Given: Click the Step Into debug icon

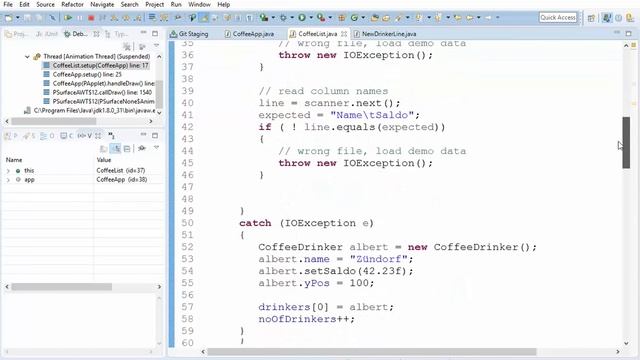Looking at the screenshot, I should [114, 18].
